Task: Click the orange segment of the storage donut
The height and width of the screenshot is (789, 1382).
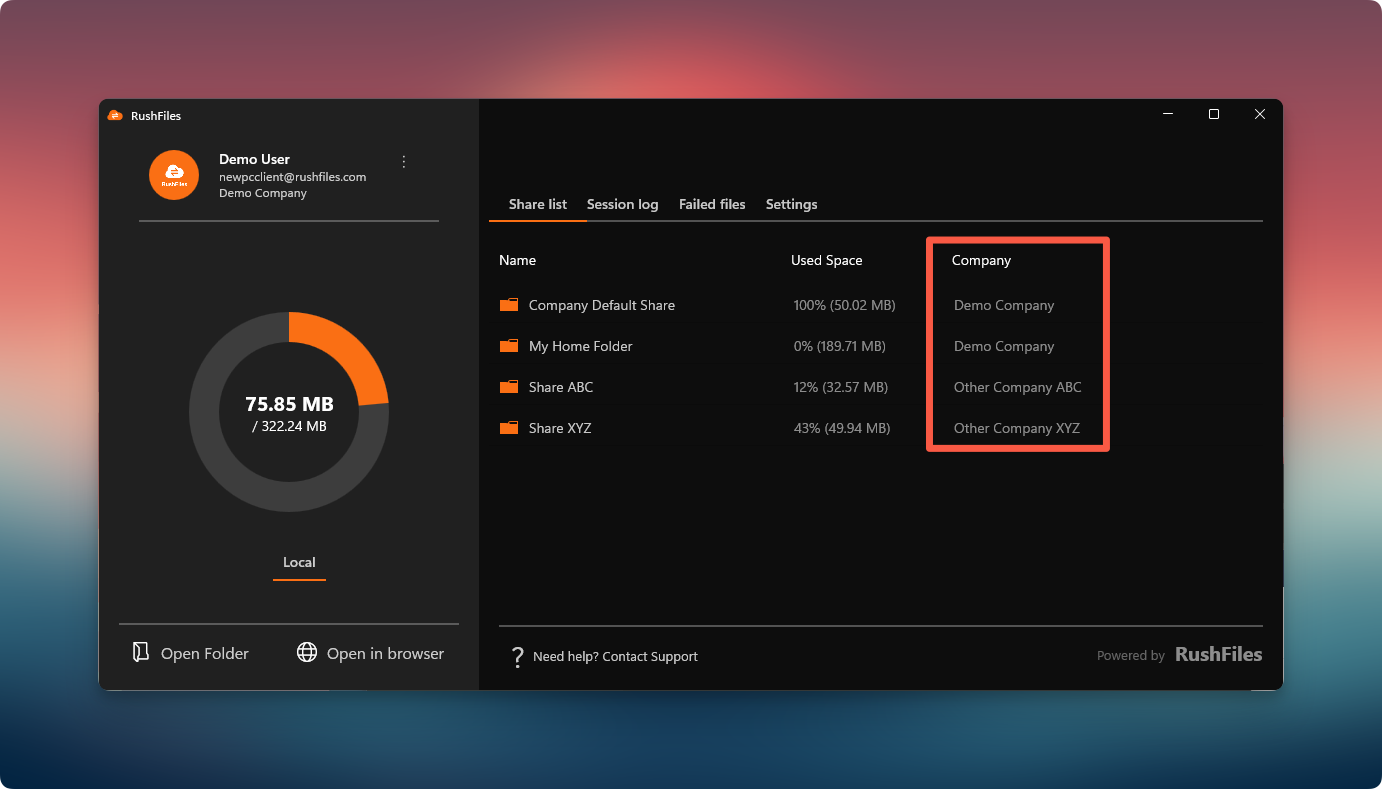Action: pos(348,346)
